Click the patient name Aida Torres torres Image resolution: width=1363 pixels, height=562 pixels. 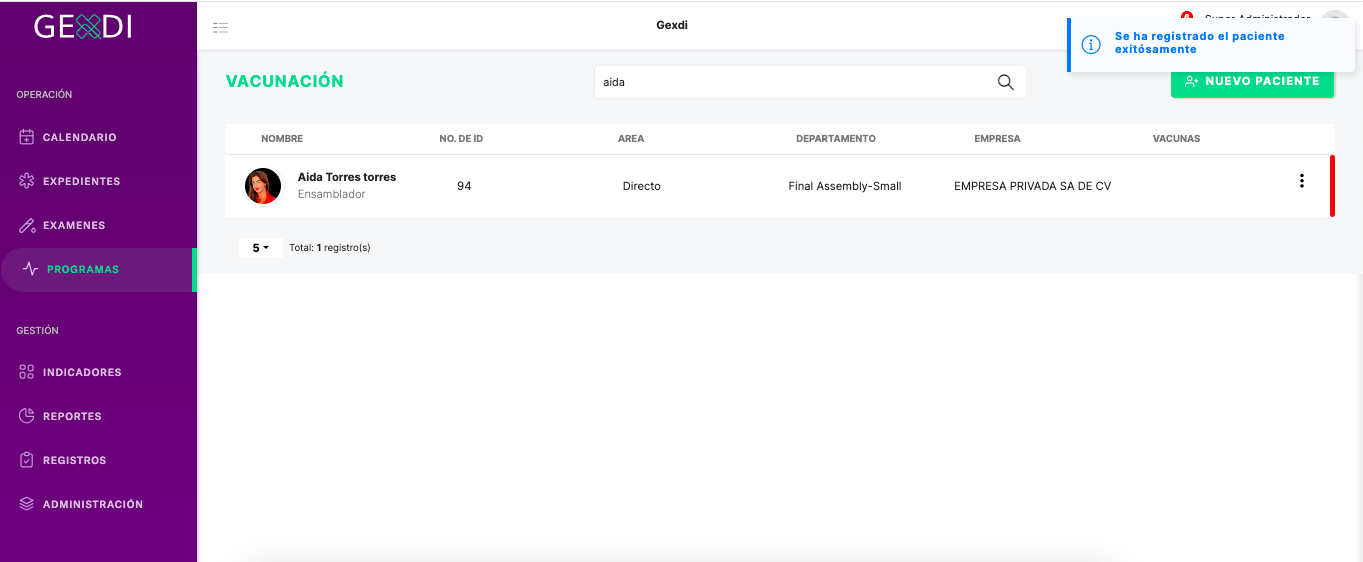(347, 177)
